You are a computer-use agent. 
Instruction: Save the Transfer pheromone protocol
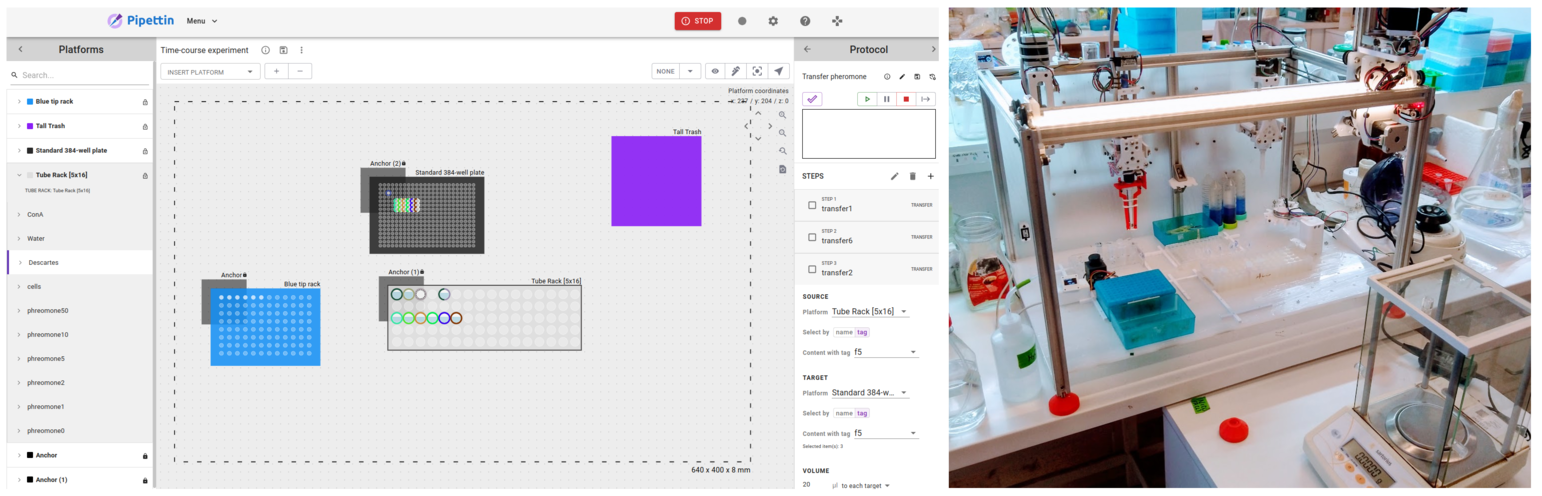click(917, 76)
